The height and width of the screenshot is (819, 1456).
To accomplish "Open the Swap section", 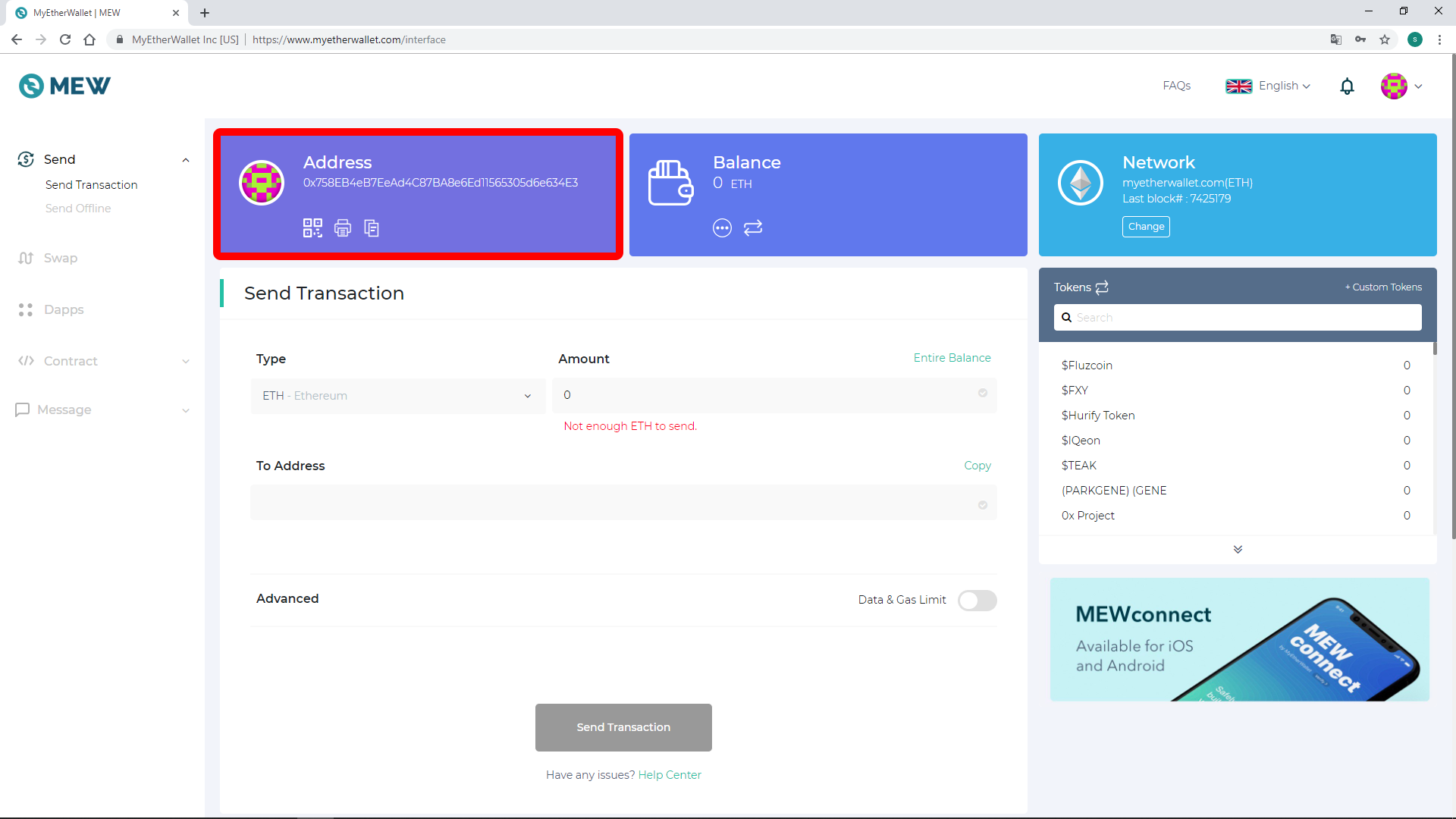I will coord(61,258).
